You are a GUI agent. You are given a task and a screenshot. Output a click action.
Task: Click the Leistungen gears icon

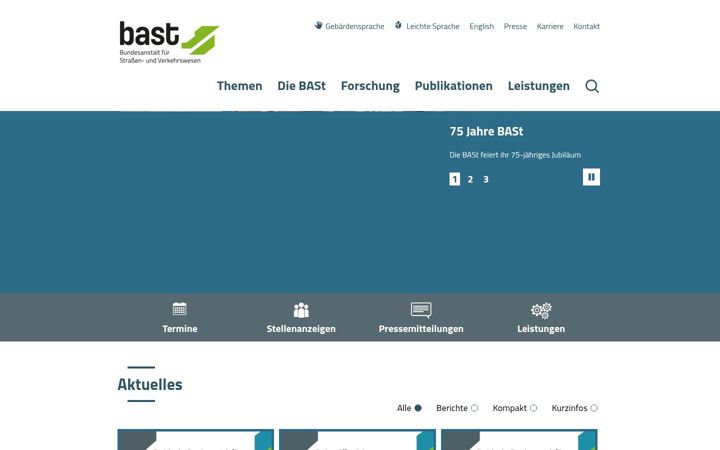tap(541, 310)
